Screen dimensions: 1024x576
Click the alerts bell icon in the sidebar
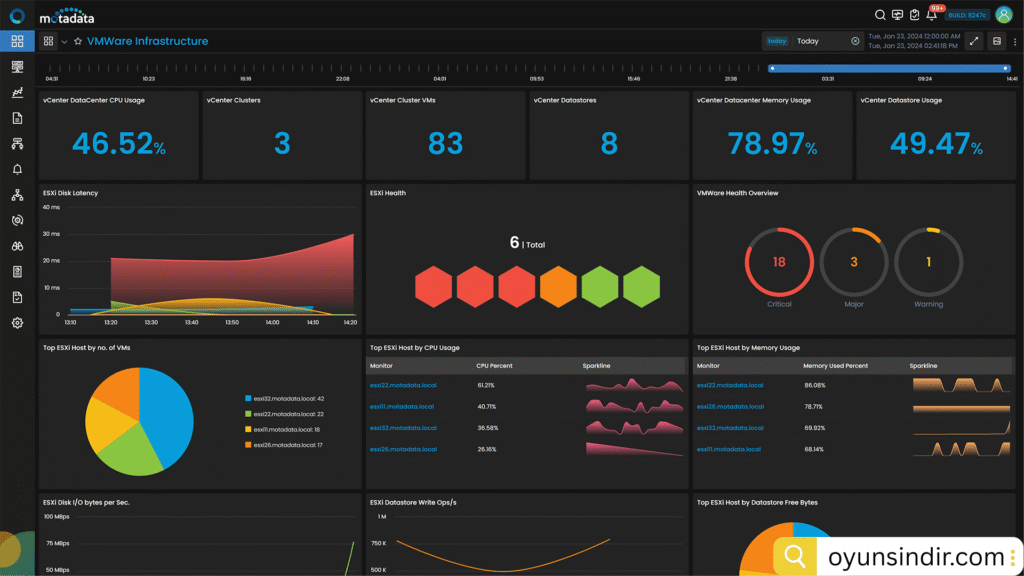pos(17,169)
